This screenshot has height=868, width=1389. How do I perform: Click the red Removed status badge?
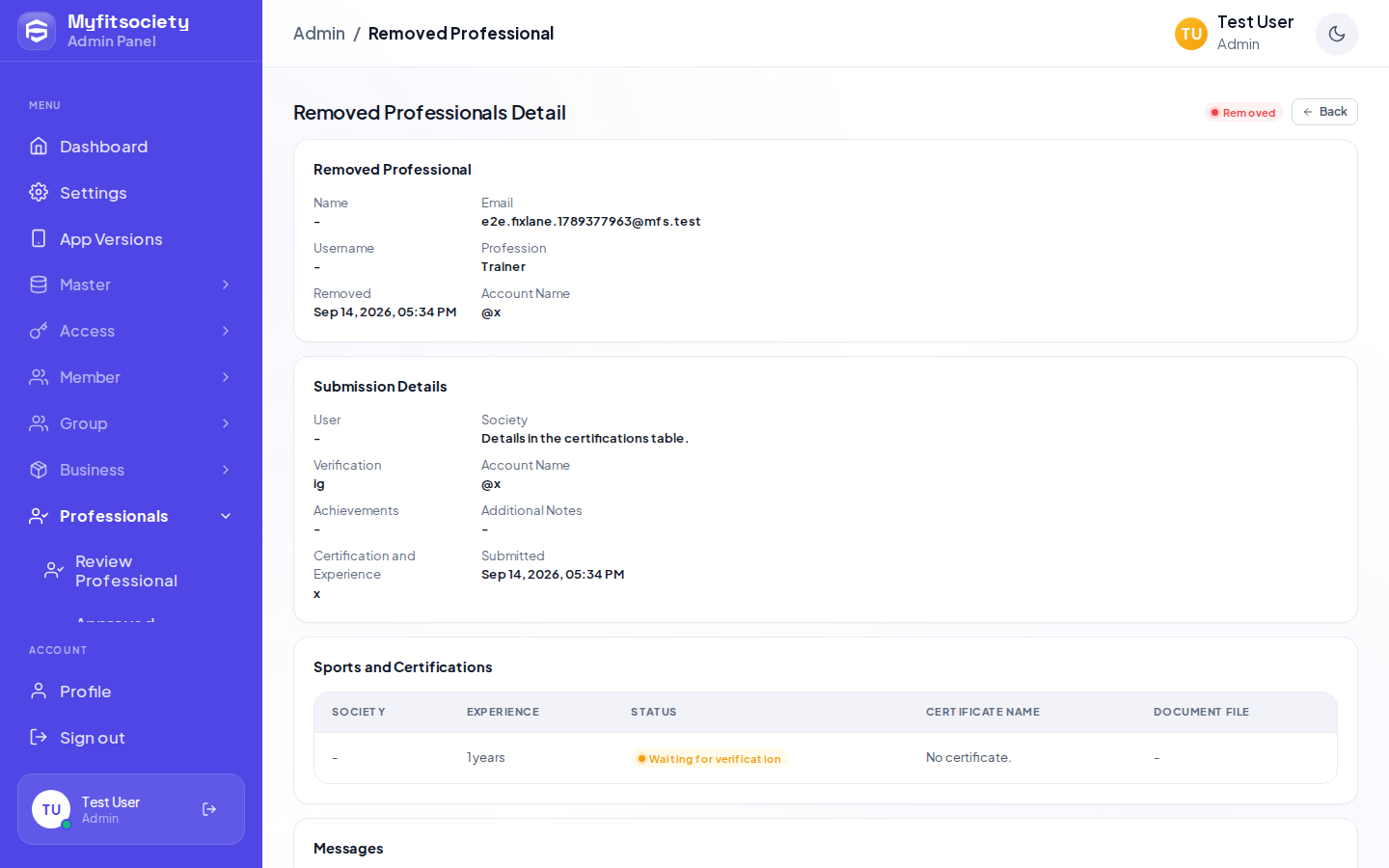1243,113
